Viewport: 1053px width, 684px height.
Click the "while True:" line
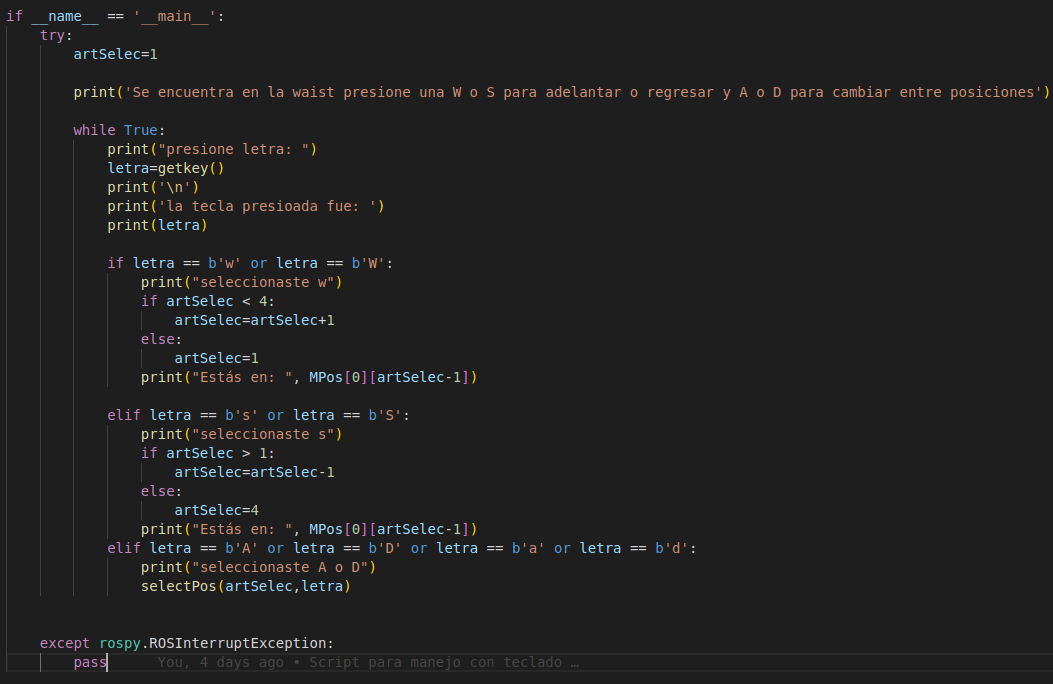pyautogui.click(x=119, y=130)
